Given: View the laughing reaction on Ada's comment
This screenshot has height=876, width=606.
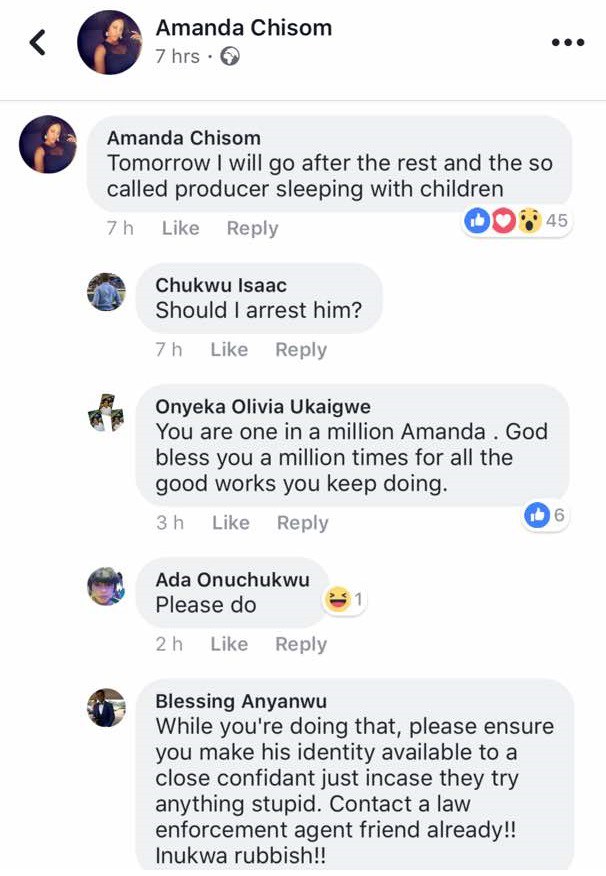Looking at the screenshot, I should (x=344, y=600).
